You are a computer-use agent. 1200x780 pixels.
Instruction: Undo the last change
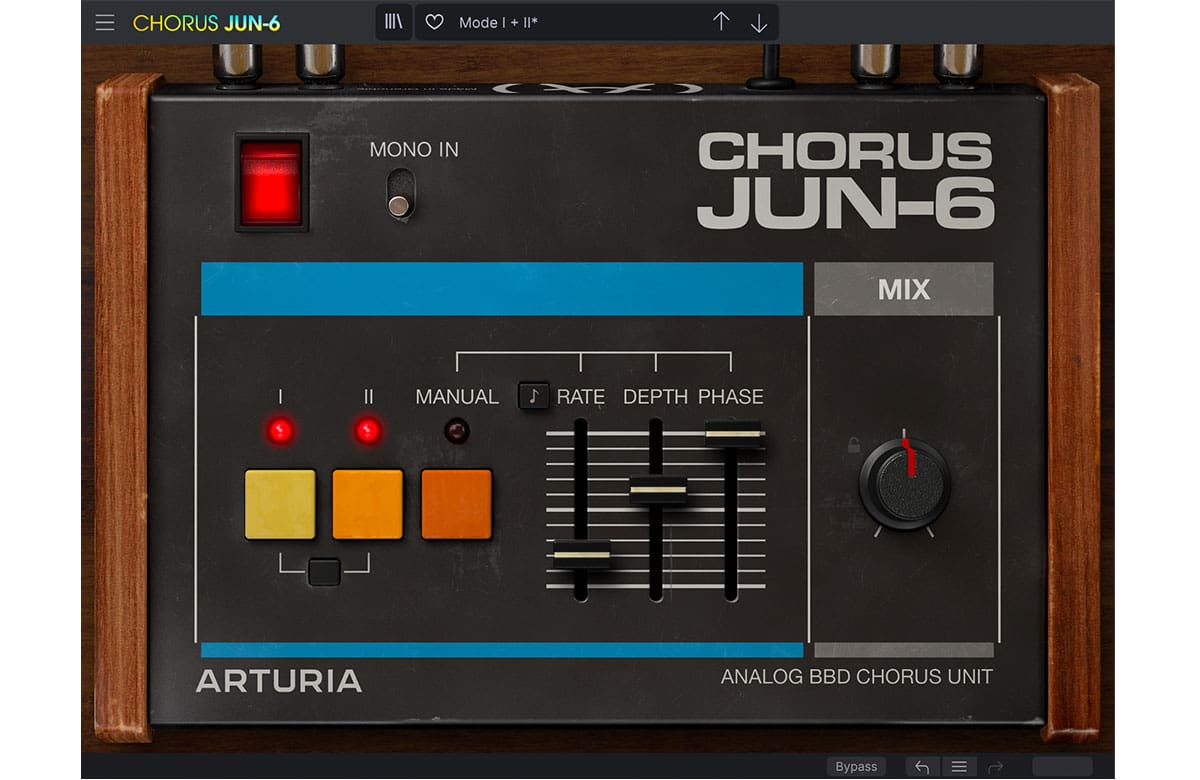click(x=922, y=767)
